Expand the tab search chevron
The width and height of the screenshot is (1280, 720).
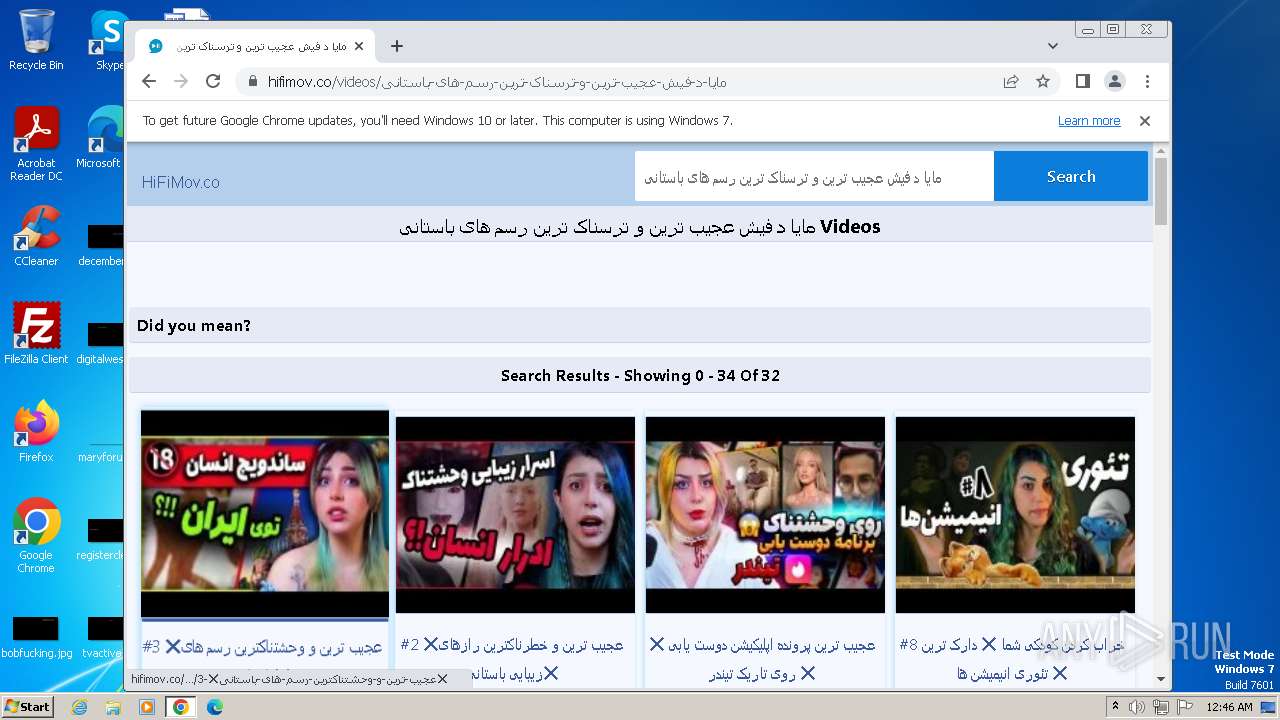(x=1053, y=46)
